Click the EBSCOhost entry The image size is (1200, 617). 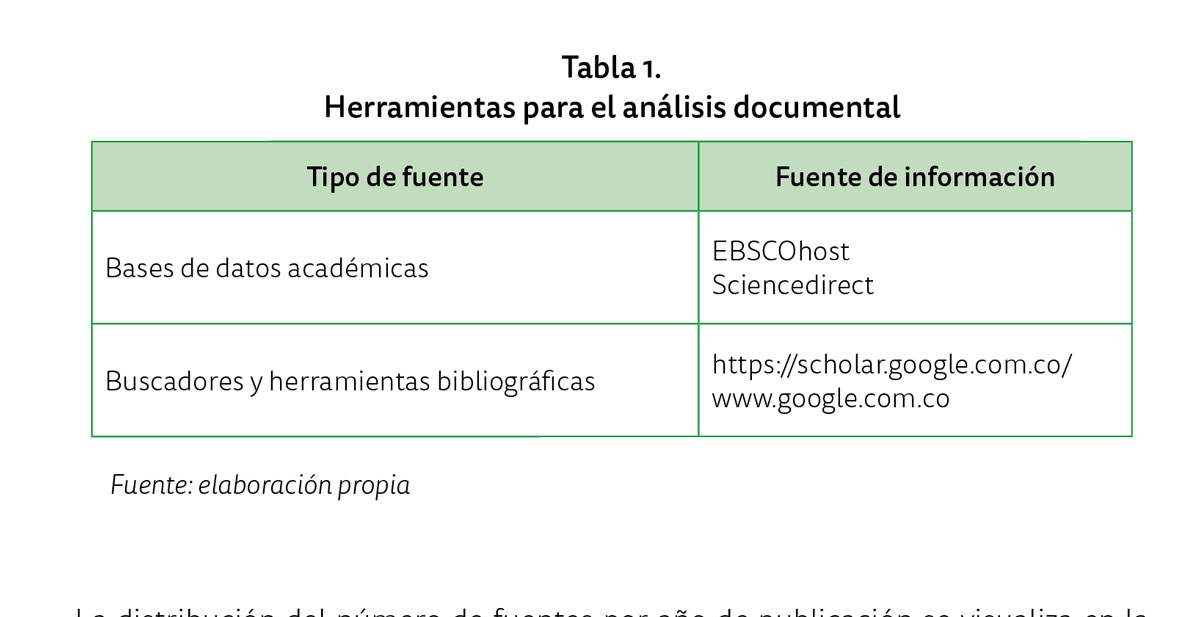tap(781, 250)
